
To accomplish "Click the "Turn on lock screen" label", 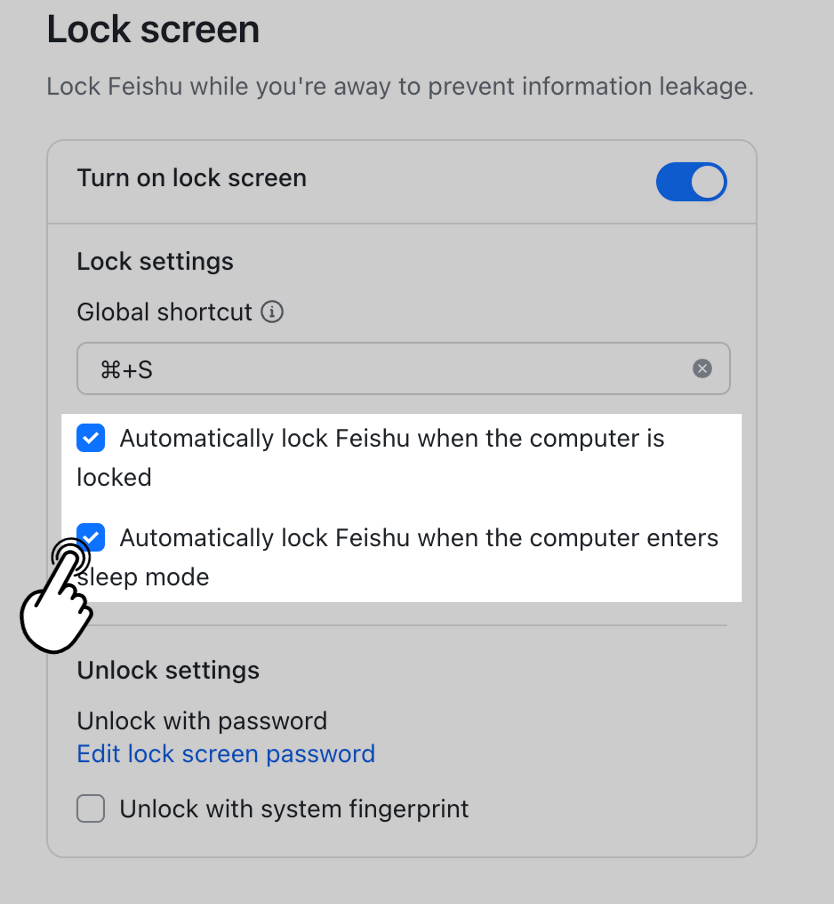I will [x=192, y=178].
